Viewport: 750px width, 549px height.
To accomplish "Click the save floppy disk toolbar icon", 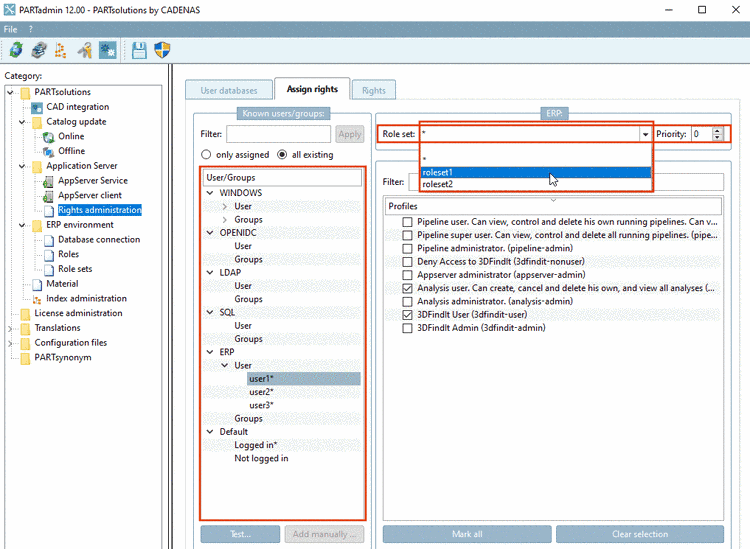I will click(x=139, y=50).
